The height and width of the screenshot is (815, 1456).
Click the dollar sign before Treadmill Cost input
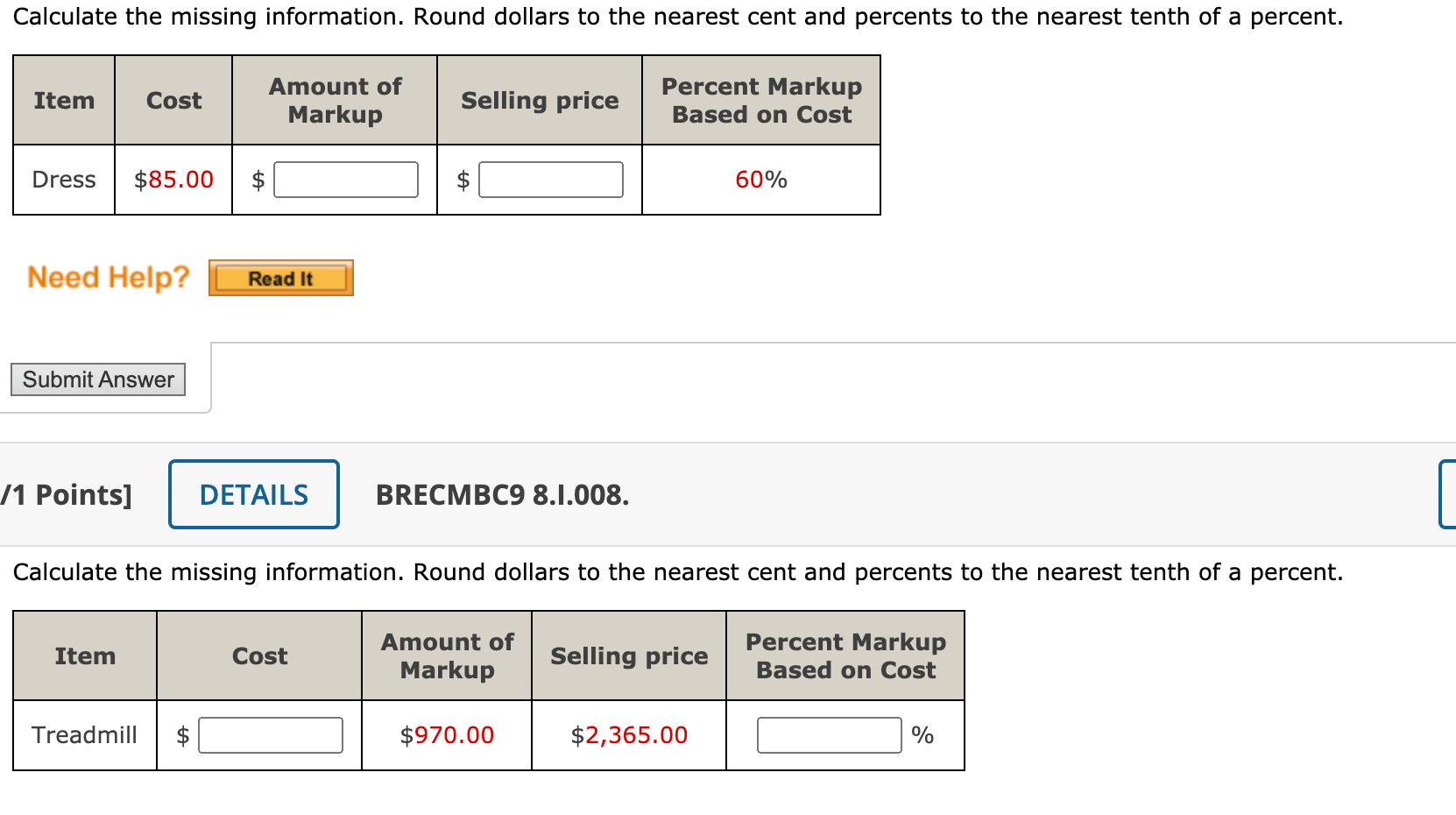[183, 735]
